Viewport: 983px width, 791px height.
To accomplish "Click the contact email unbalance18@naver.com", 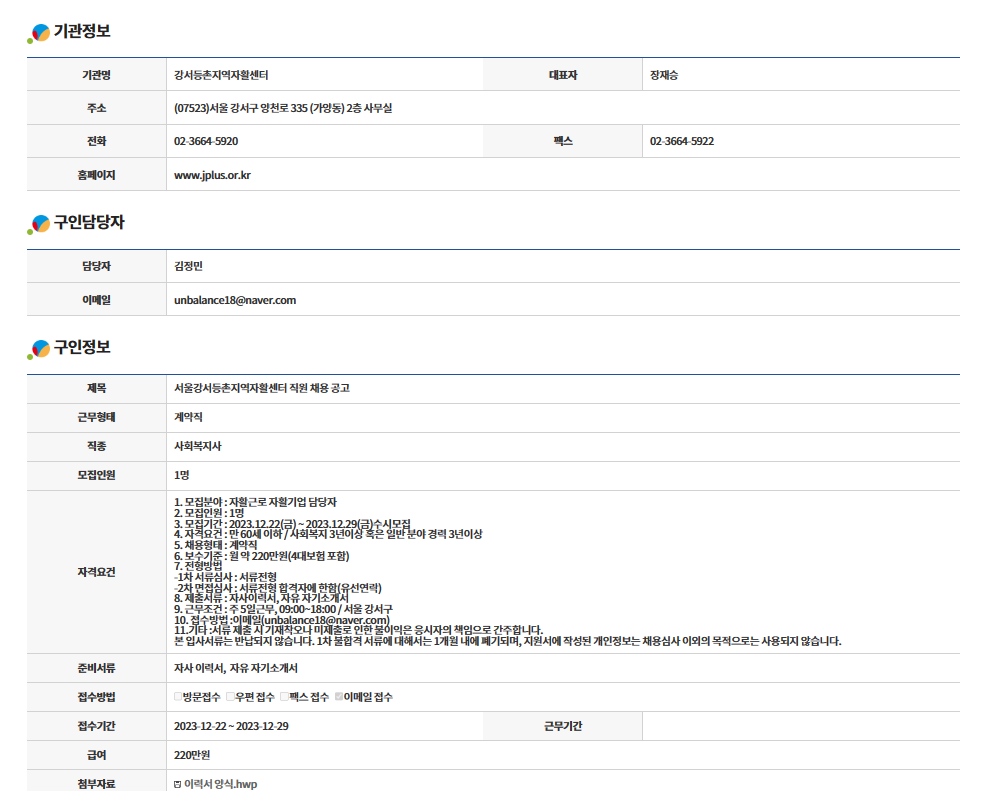I will pos(235,300).
